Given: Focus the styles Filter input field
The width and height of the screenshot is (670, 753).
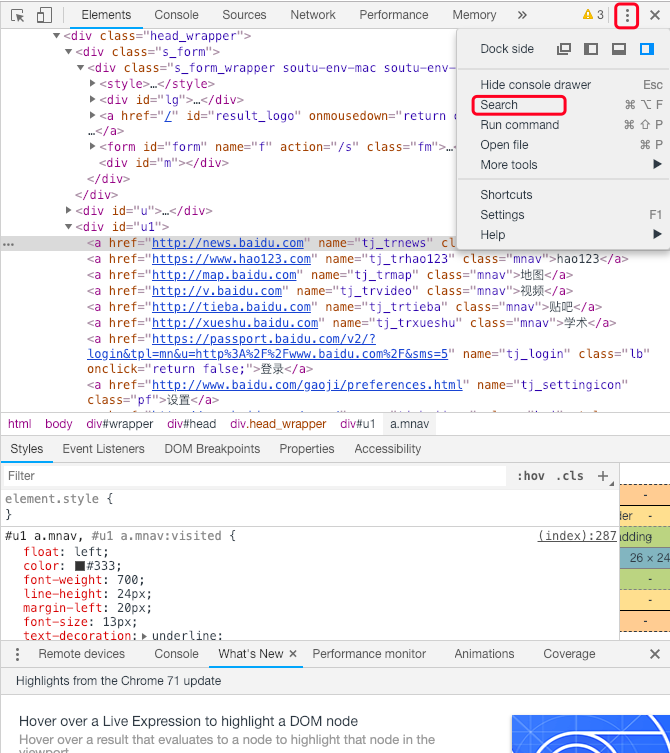Looking at the screenshot, I should [255, 476].
